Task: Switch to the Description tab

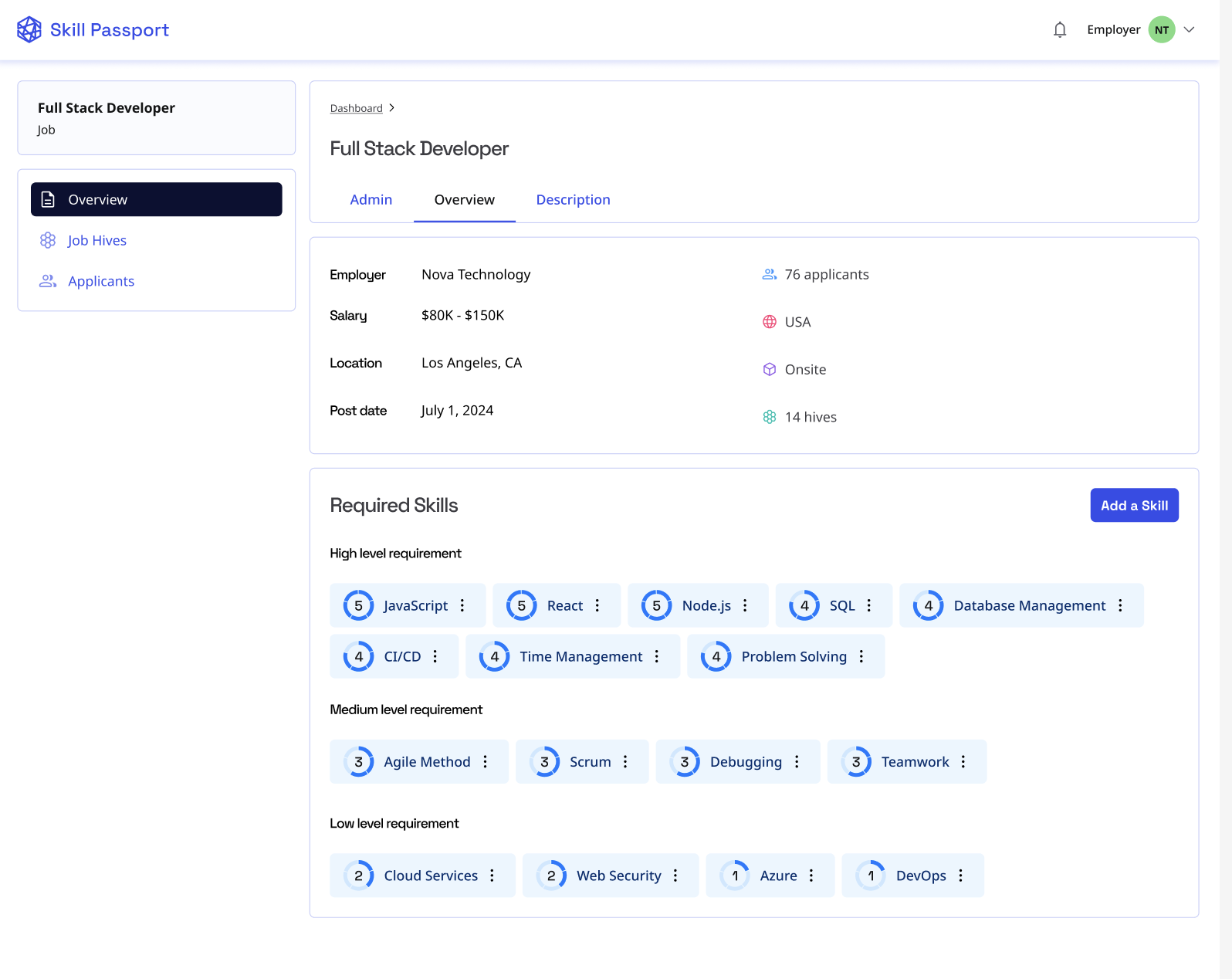Action: click(x=573, y=200)
